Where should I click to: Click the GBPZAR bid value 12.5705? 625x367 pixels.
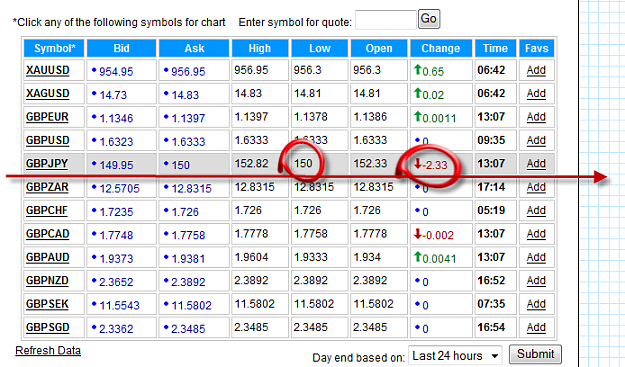click(x=119, y=188)
